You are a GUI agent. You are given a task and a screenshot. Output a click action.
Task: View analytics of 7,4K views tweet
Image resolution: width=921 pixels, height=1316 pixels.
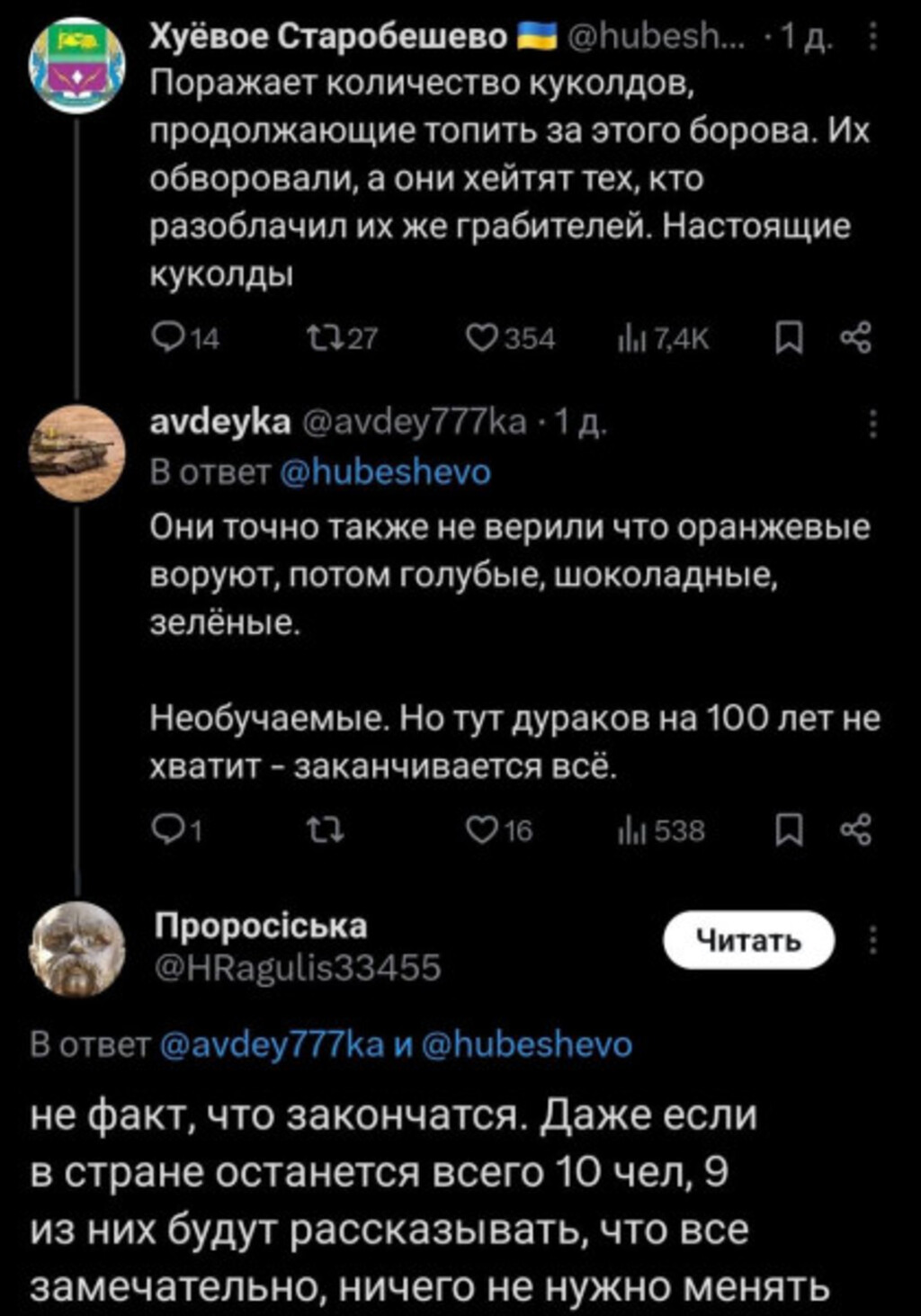[628, 339]
